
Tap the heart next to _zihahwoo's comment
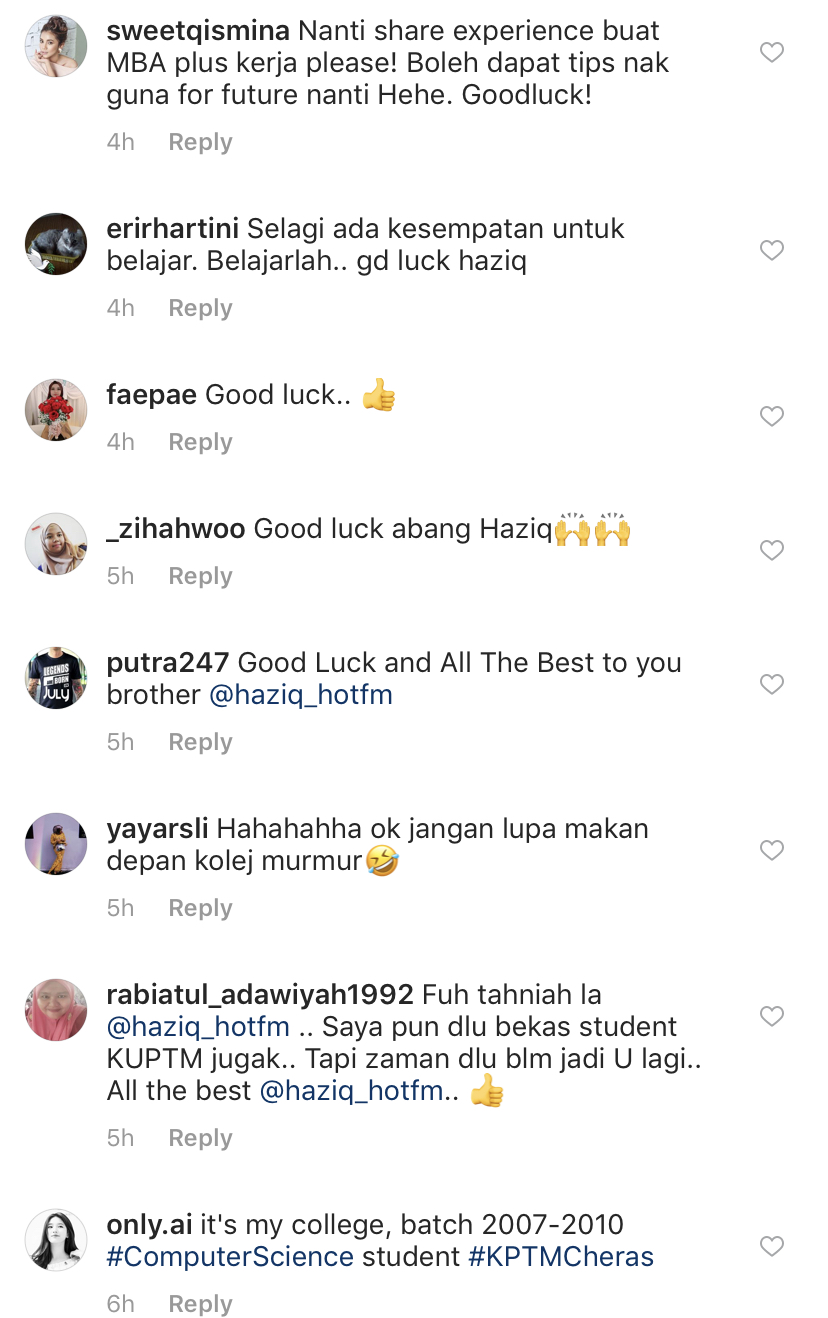(x=772, y=550)
